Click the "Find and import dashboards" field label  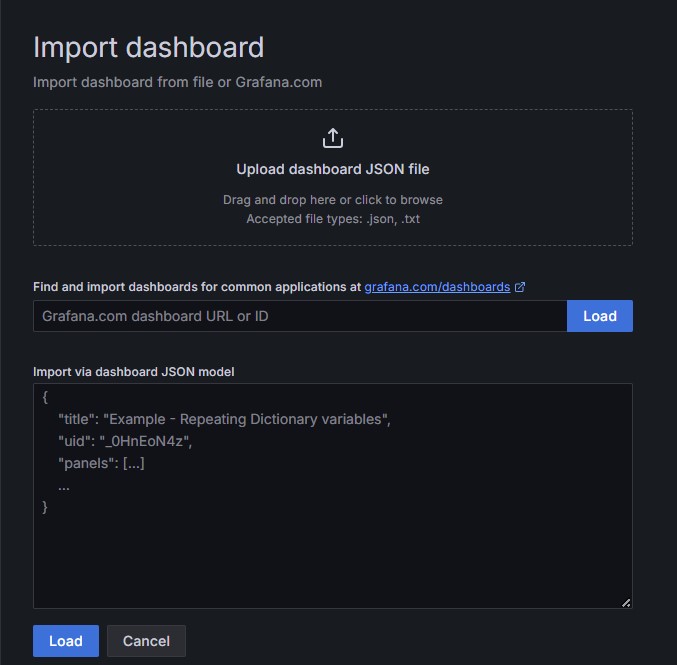(196, 287)
